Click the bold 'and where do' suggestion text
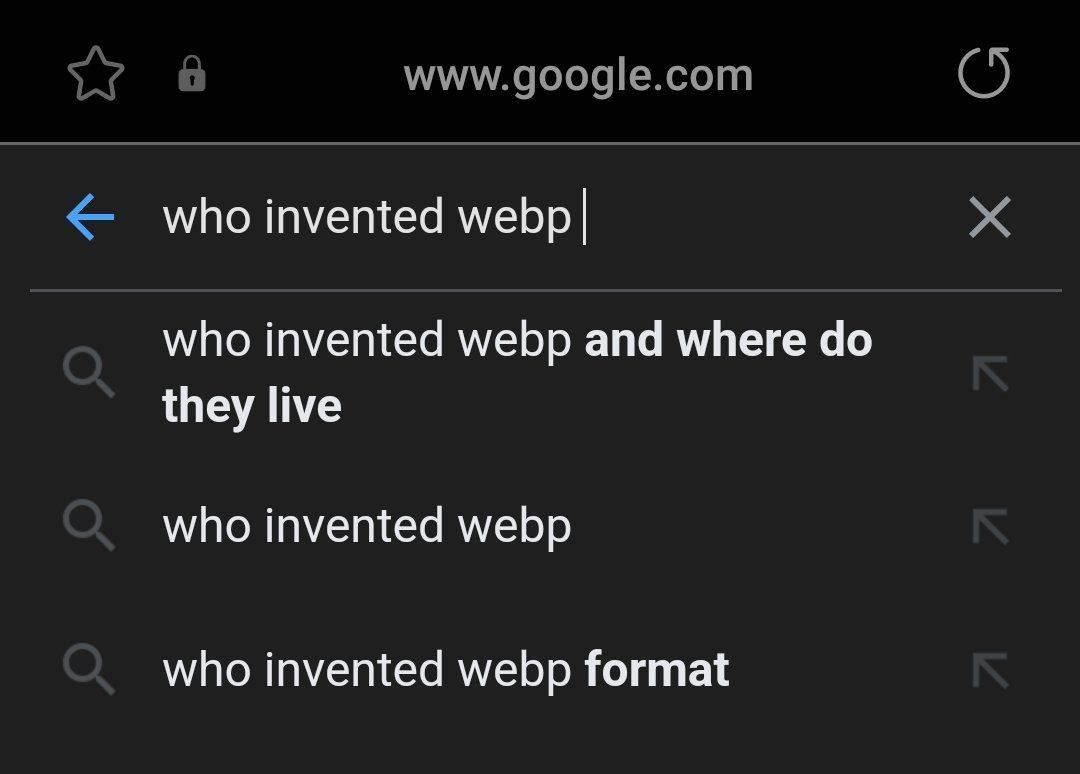Screen dimensions: 1080x774 pyautogui.click(x=728, y=341)
